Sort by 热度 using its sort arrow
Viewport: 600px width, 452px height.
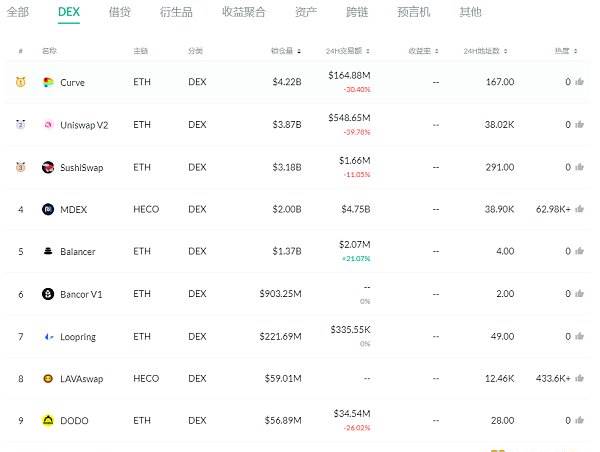[576, 51]
